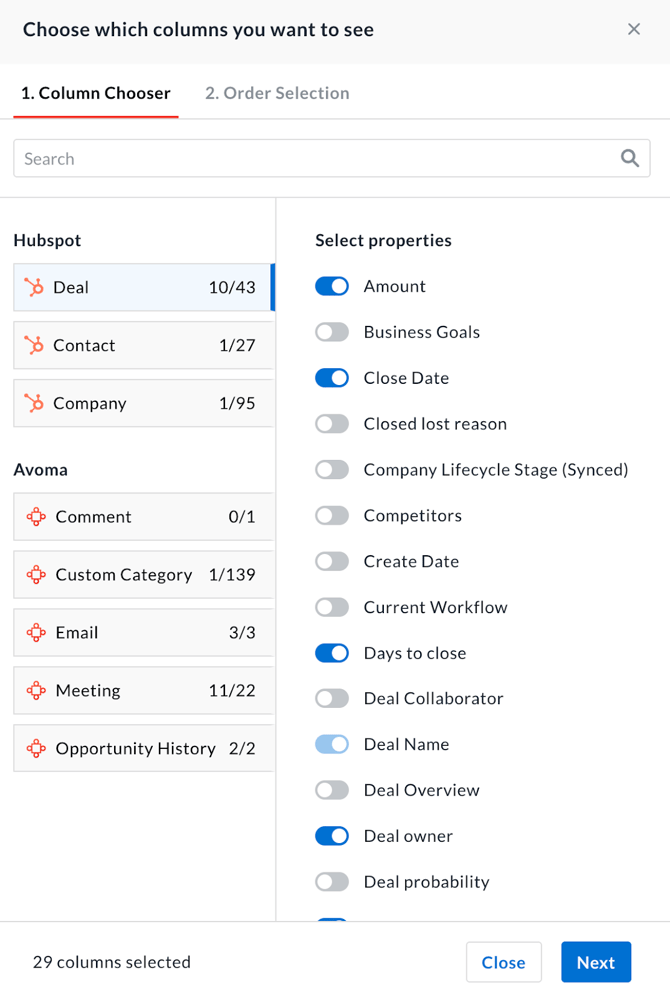Dismiss dialog with the X icon
Screen dimensions: 670x997
(x=634, y=29)
